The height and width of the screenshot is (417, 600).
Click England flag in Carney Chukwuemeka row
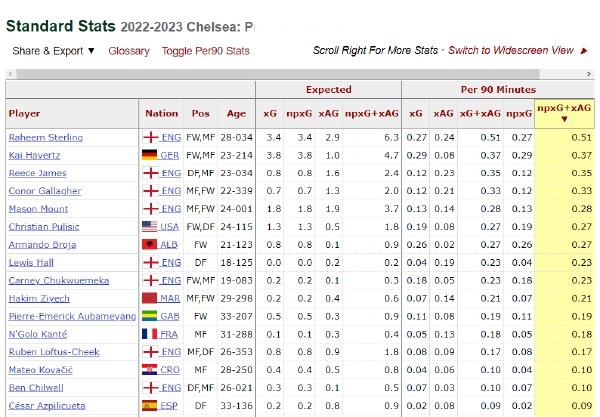point(150,280)
